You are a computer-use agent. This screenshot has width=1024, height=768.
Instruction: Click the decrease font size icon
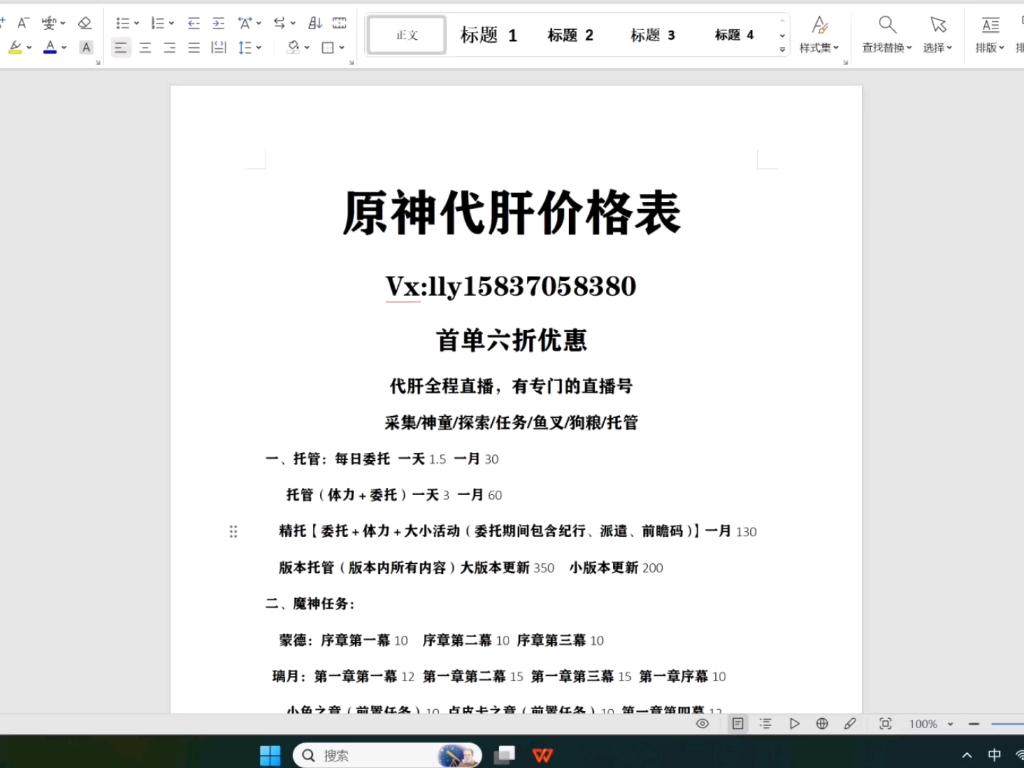pyautogui.click(x=23, y=23)
